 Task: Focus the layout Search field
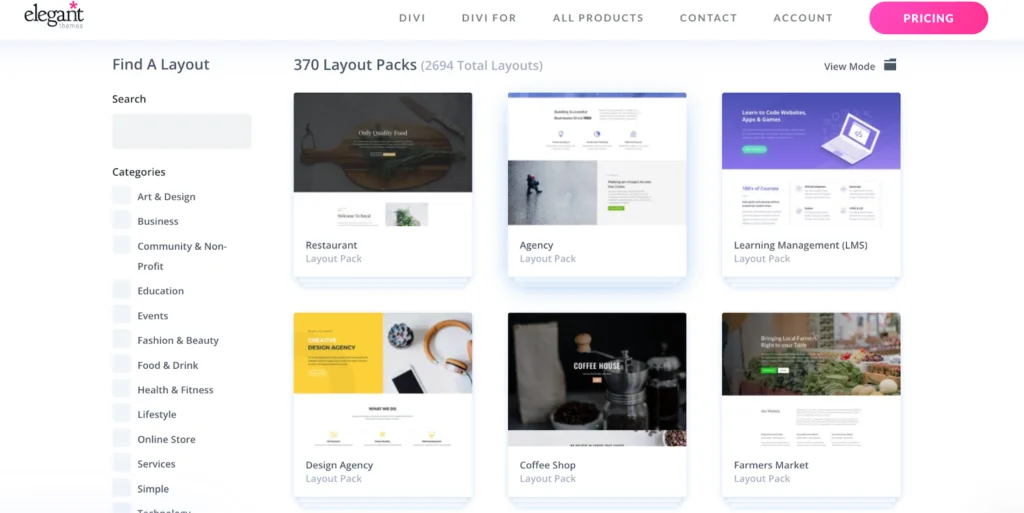pos(182,131)
